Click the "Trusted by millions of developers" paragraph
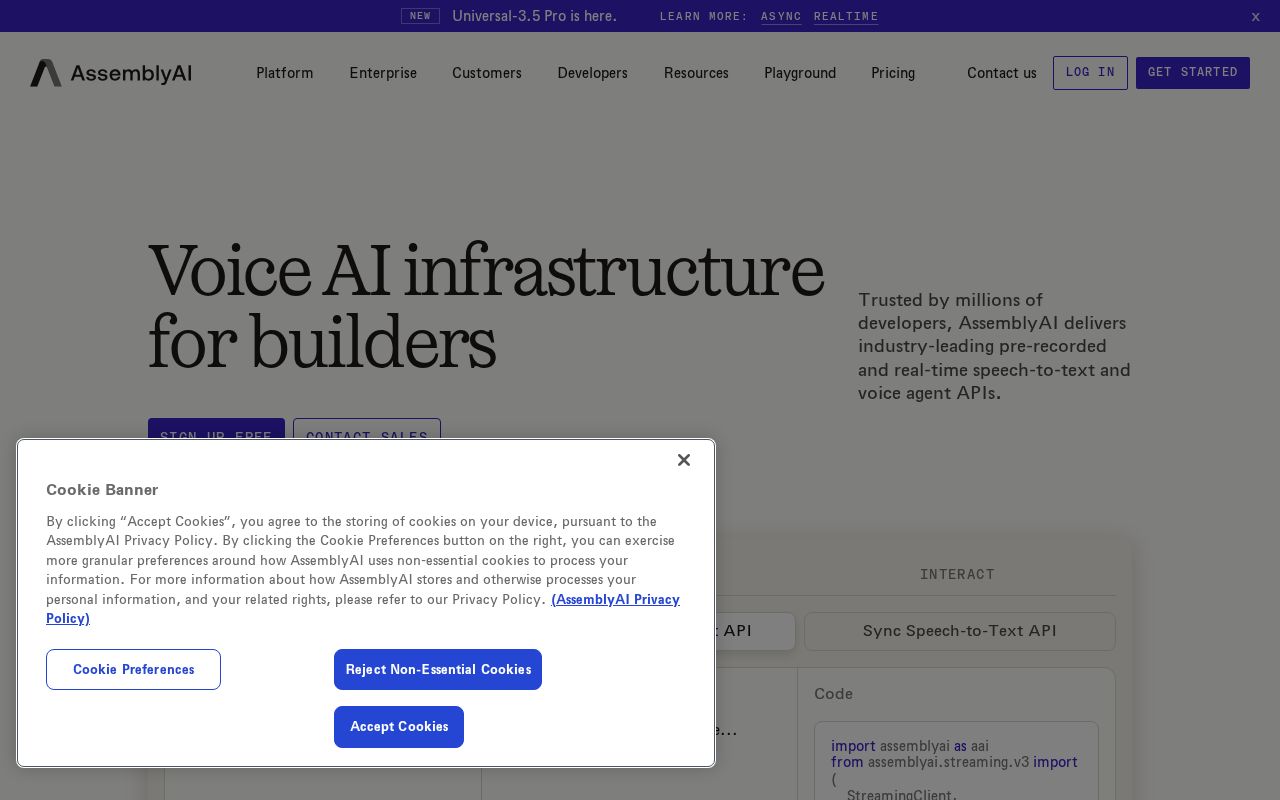 tap(994, 346)
